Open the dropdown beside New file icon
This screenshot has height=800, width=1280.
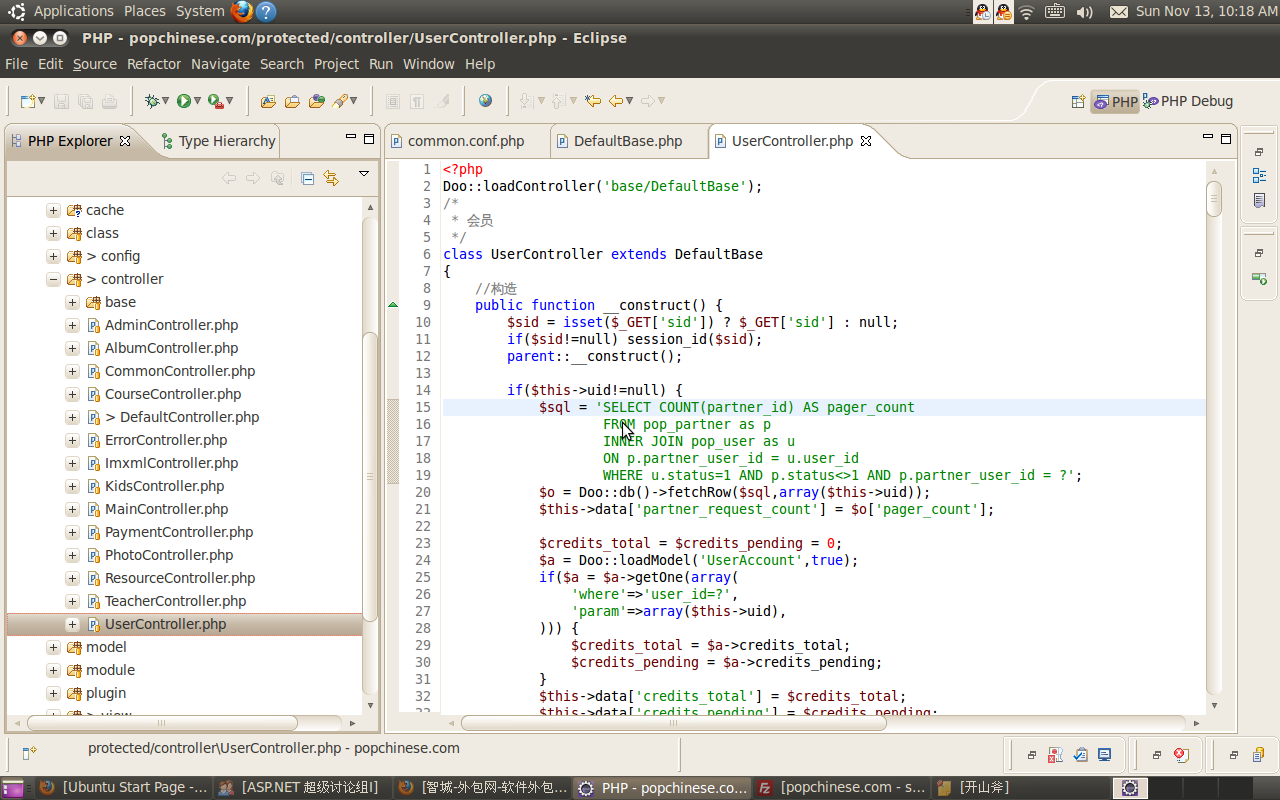42,101
